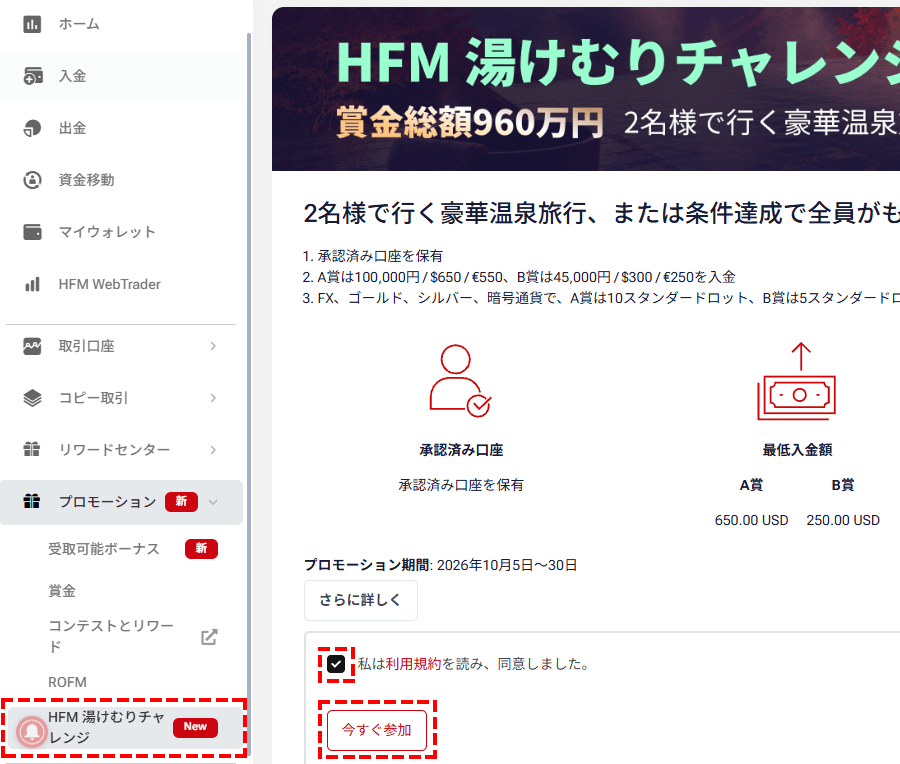Screen dimensions: 900x764
Task: Click the 250.00 USD amount
Action: (x=843, y=520)
